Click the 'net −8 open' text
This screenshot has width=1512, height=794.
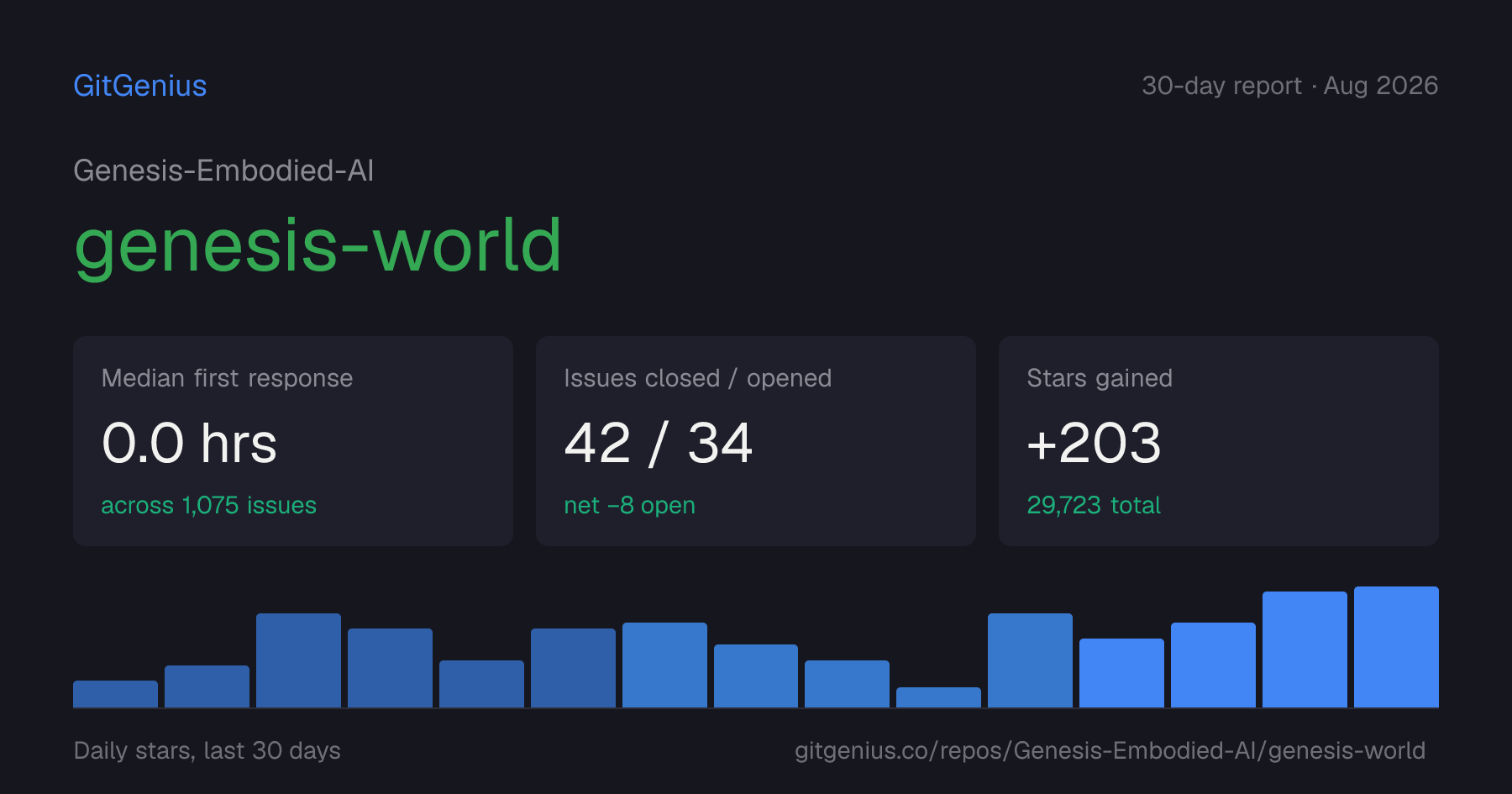pos(630,505)
